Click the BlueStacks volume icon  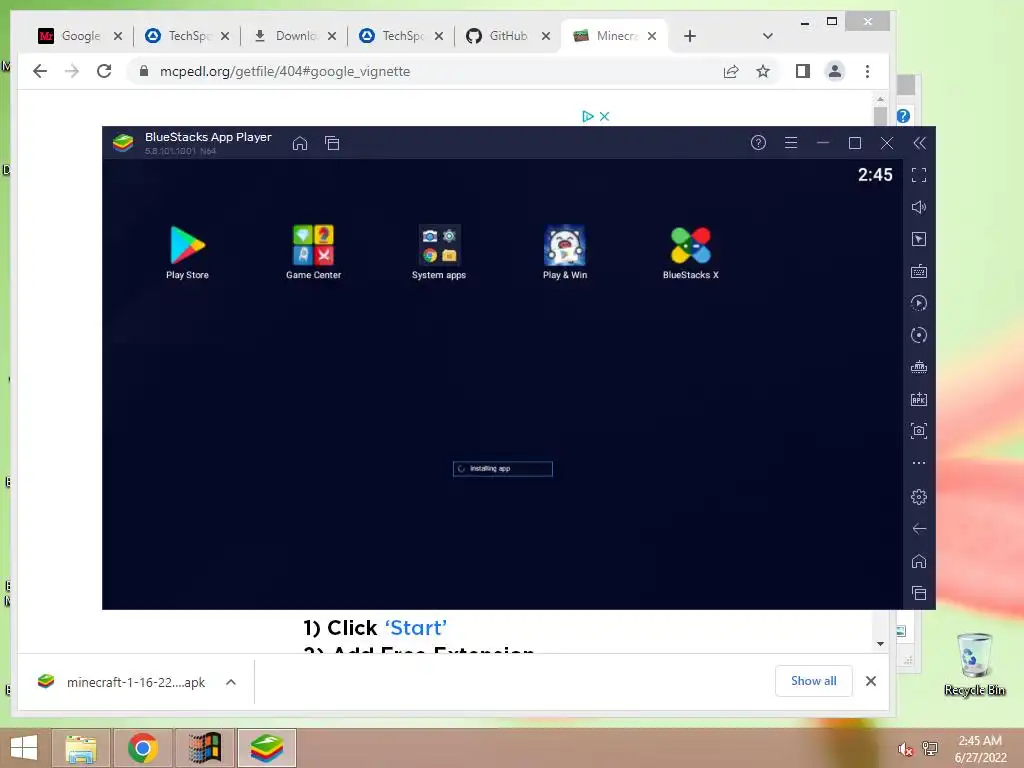click(x=919, y=207)
